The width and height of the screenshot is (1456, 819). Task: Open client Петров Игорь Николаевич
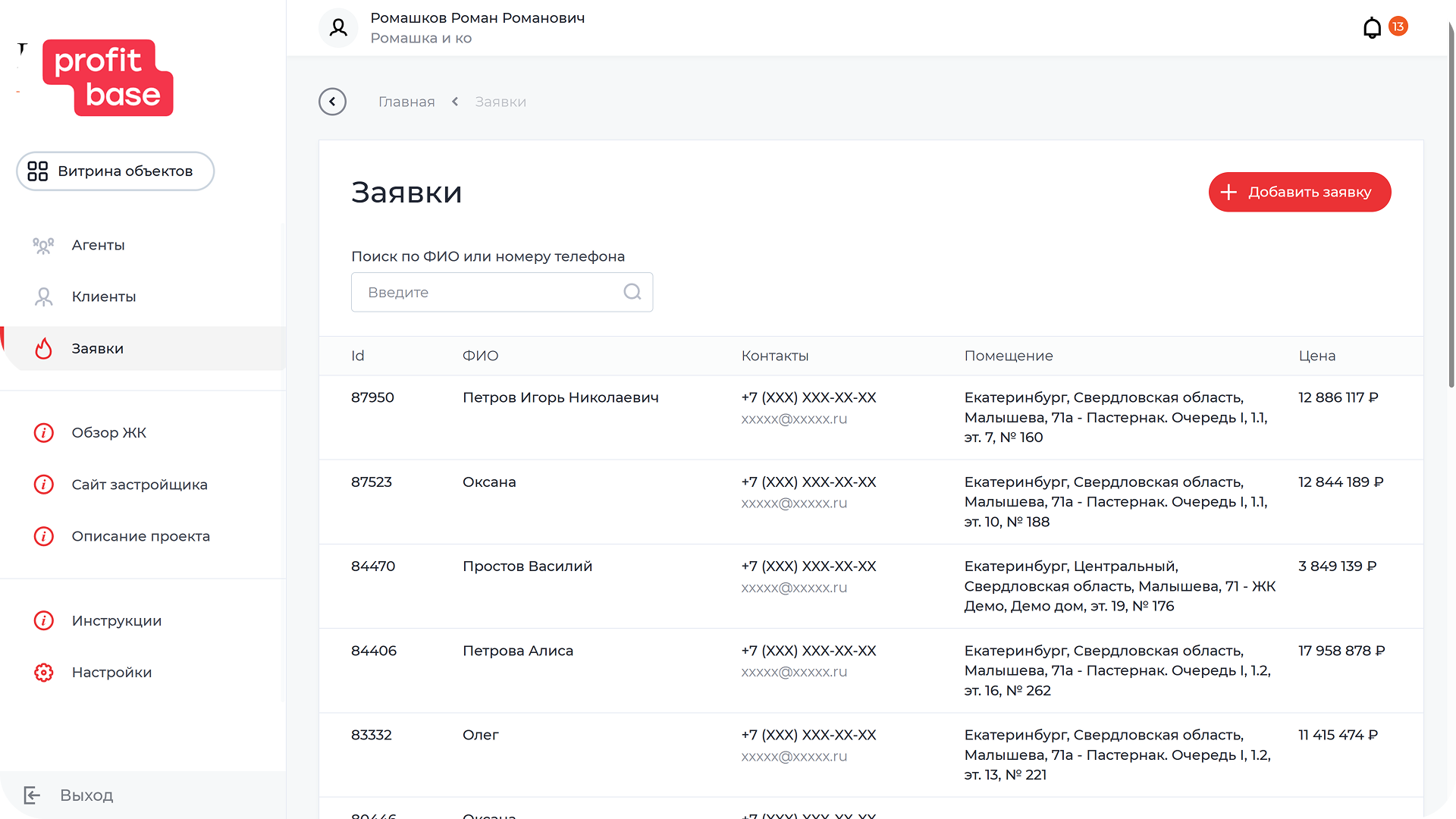[560, 397]
